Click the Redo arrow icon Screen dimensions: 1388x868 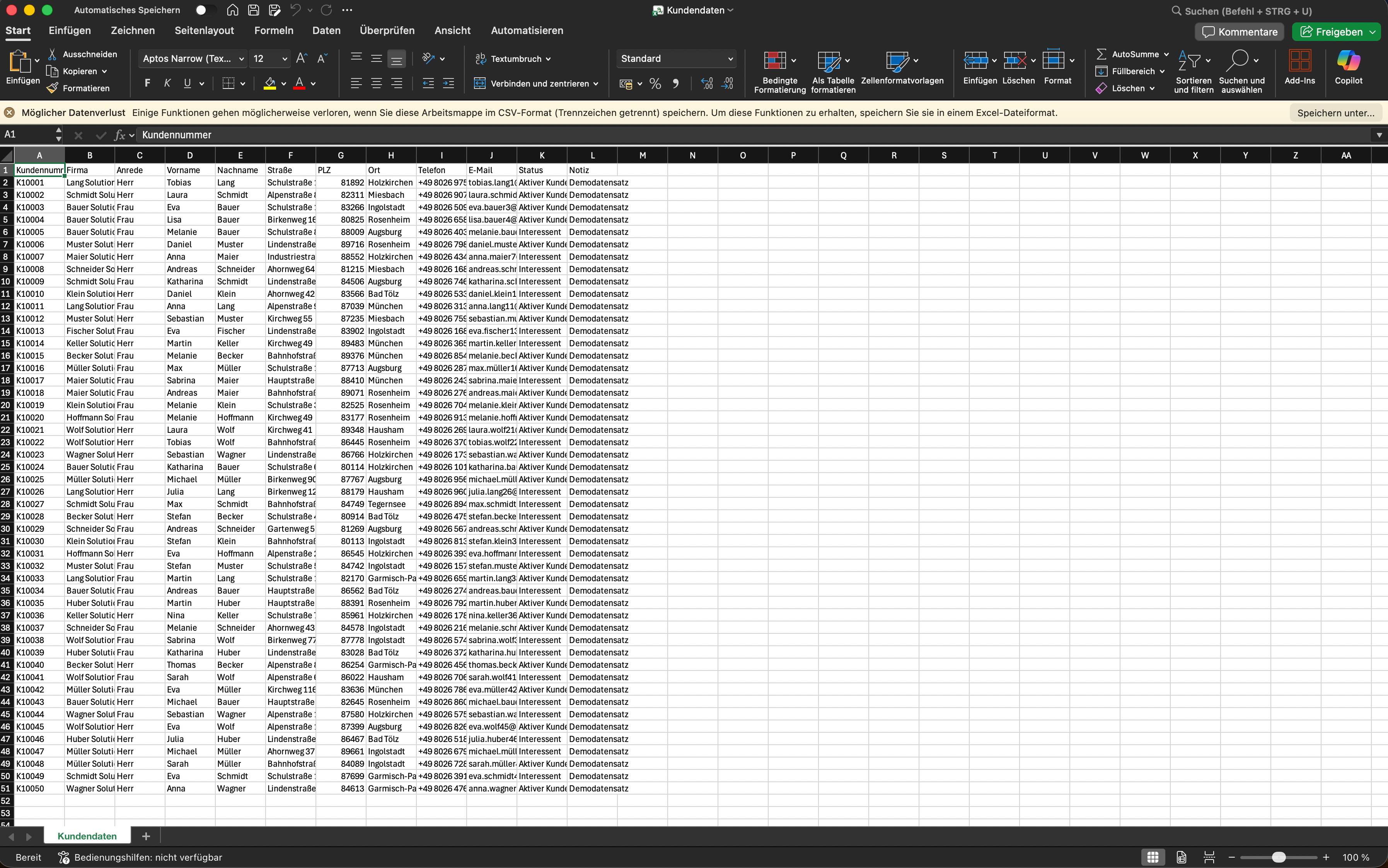click(x=326, y=10)
